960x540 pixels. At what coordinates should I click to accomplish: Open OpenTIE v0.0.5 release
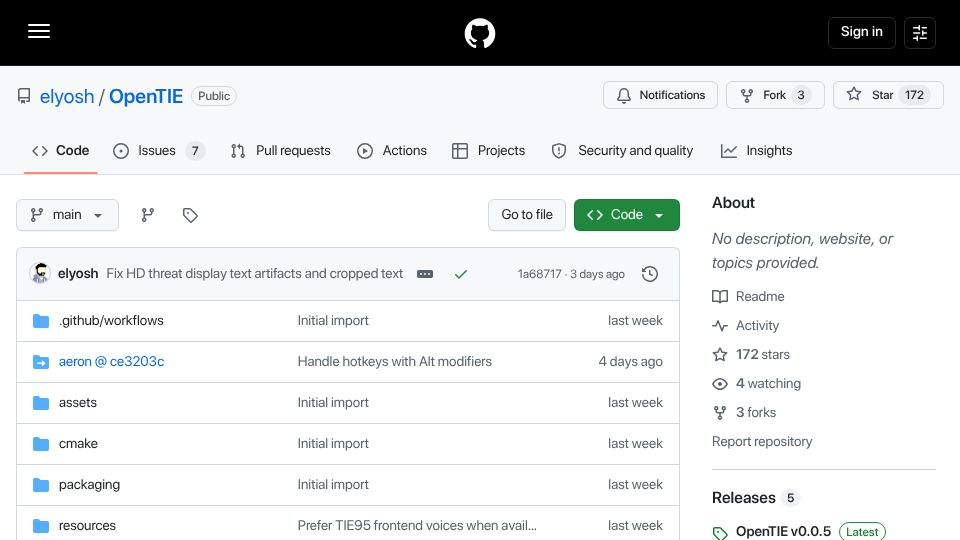(783, 531)
